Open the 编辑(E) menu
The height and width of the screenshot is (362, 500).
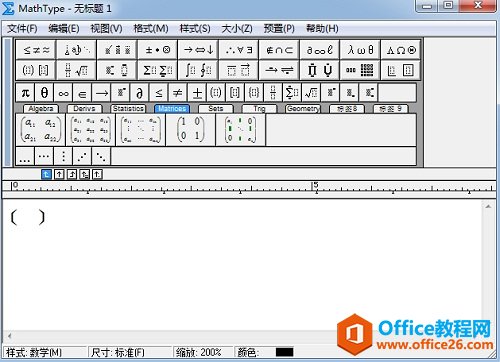click(x=64, y=29)
